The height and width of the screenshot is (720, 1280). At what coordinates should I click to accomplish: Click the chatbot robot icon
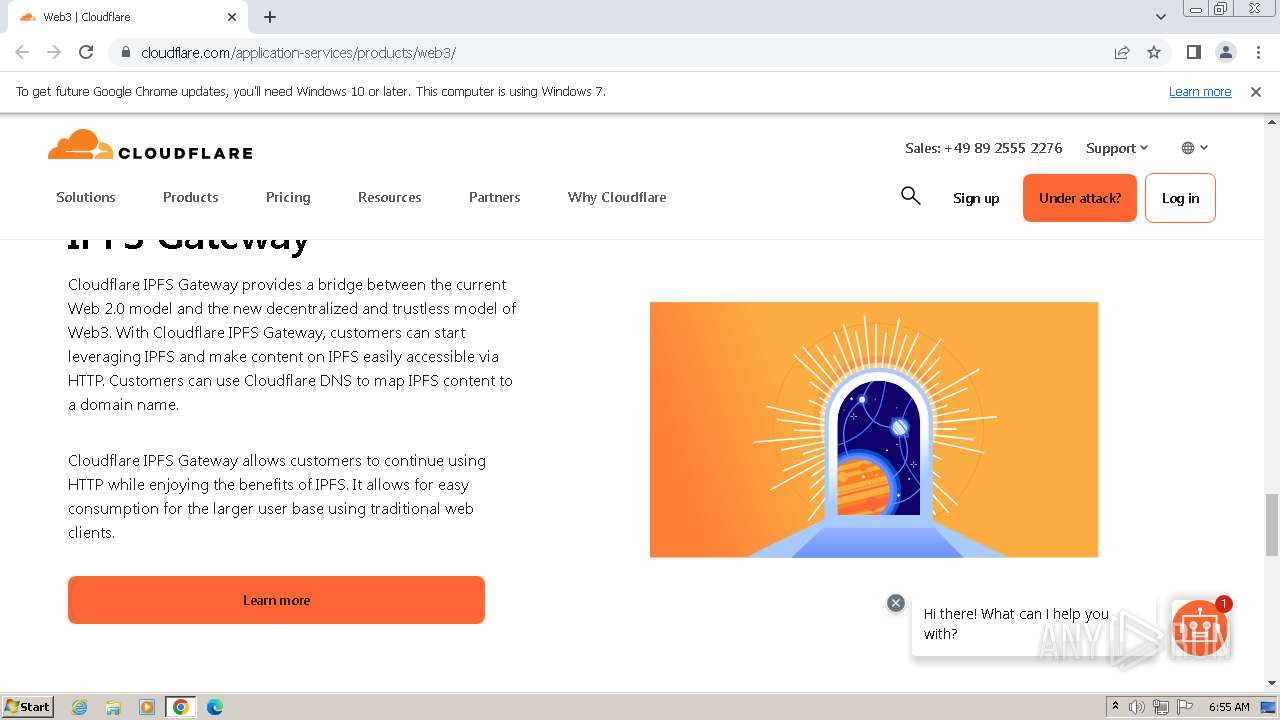pyautogui.click(x=1199, y=628)
